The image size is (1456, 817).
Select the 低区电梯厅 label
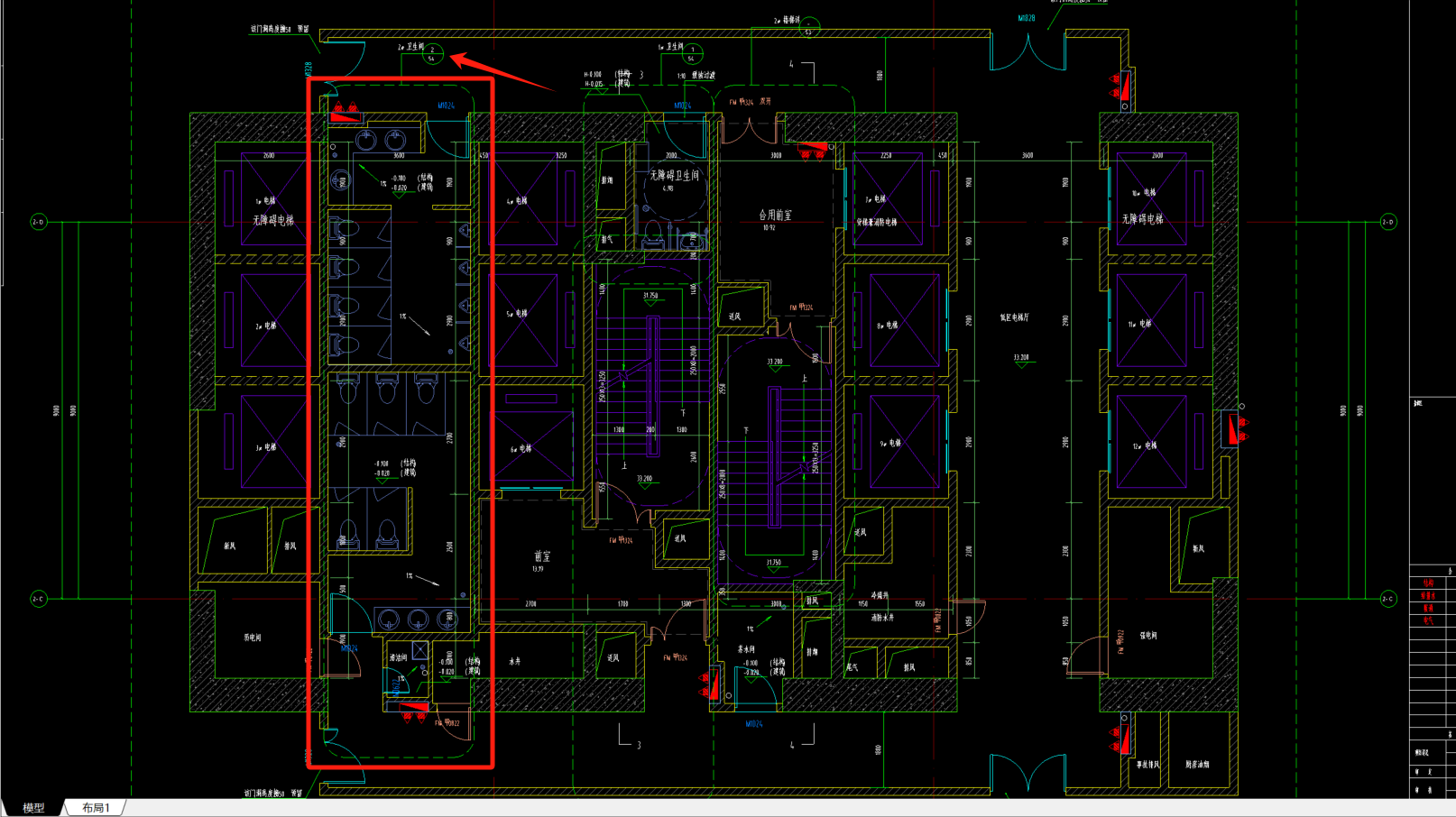tap(1014, 317)
